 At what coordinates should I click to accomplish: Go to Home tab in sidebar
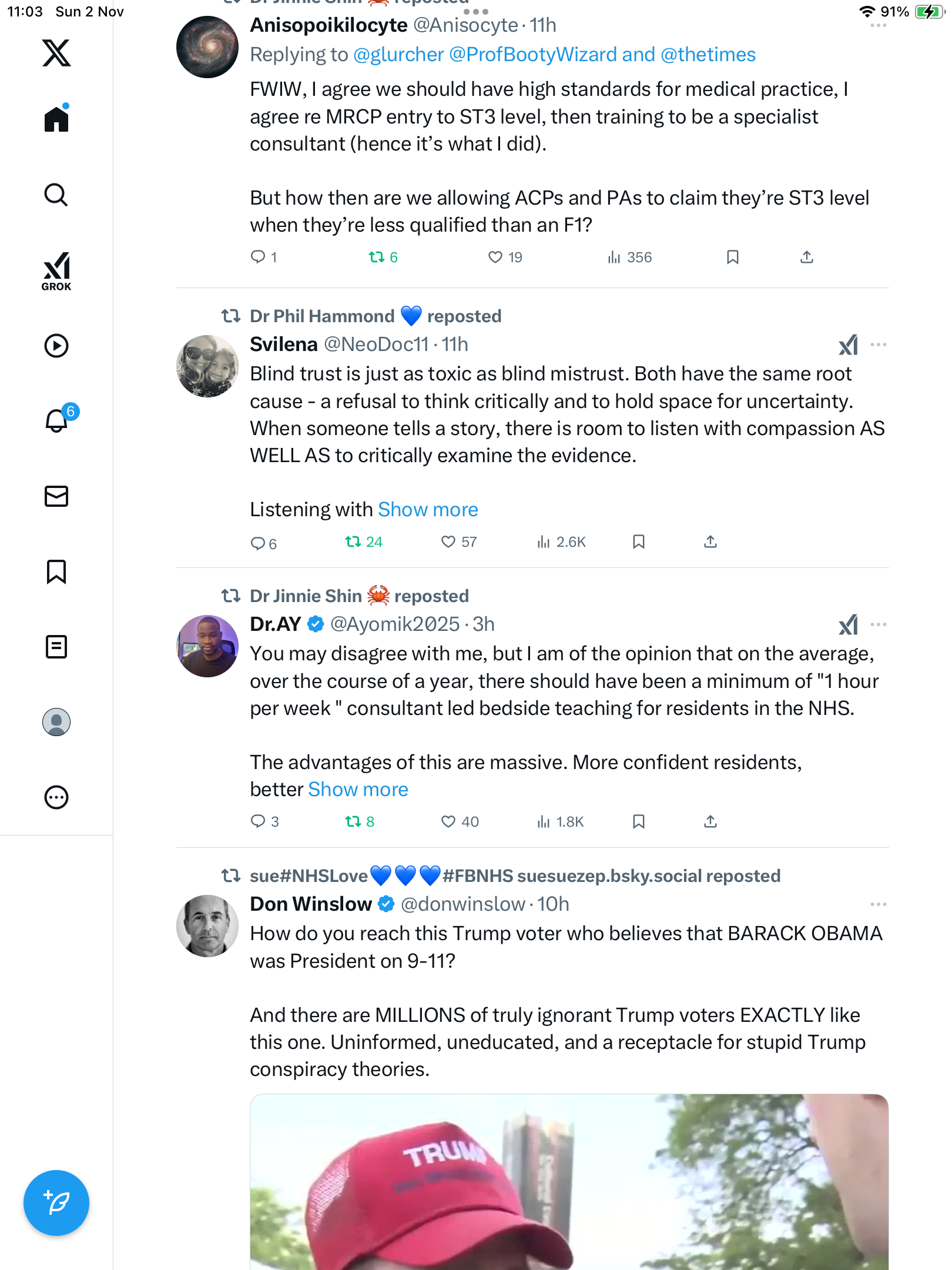click(56, 119)
